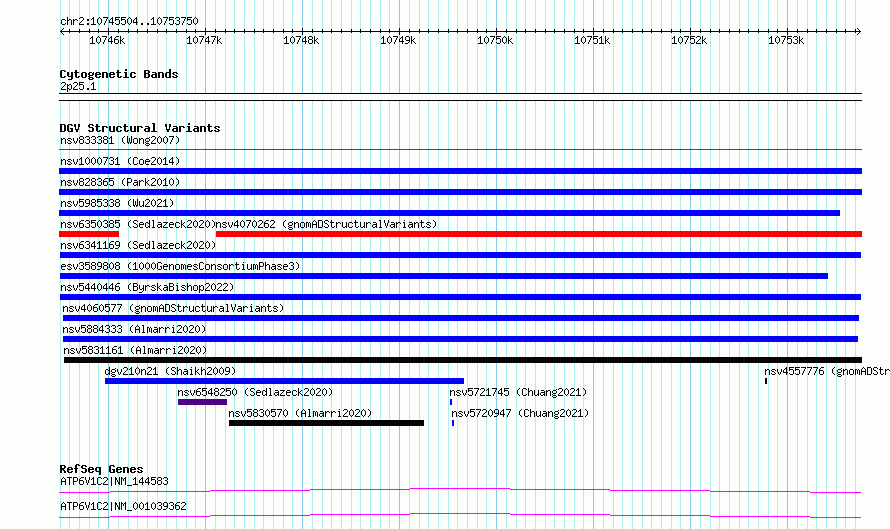
Task: Click the purple bar under nsv6548250
Action: tap(203, 402)
